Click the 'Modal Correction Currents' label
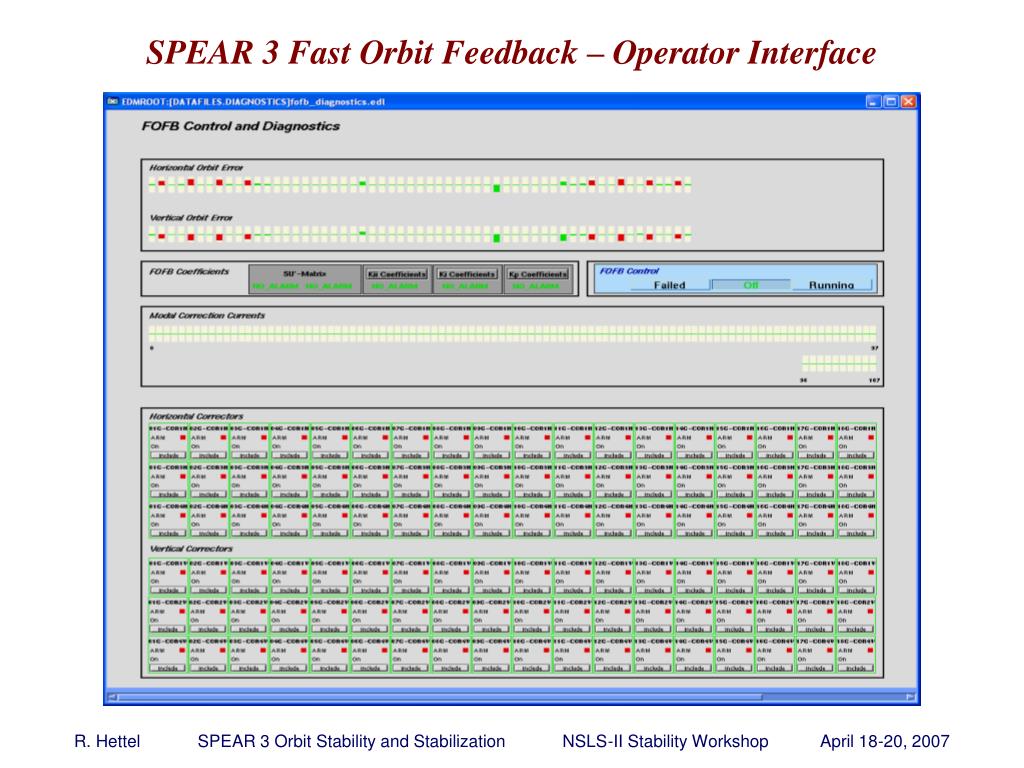The height and width of the screenshot is (768, 1024). 207,315
